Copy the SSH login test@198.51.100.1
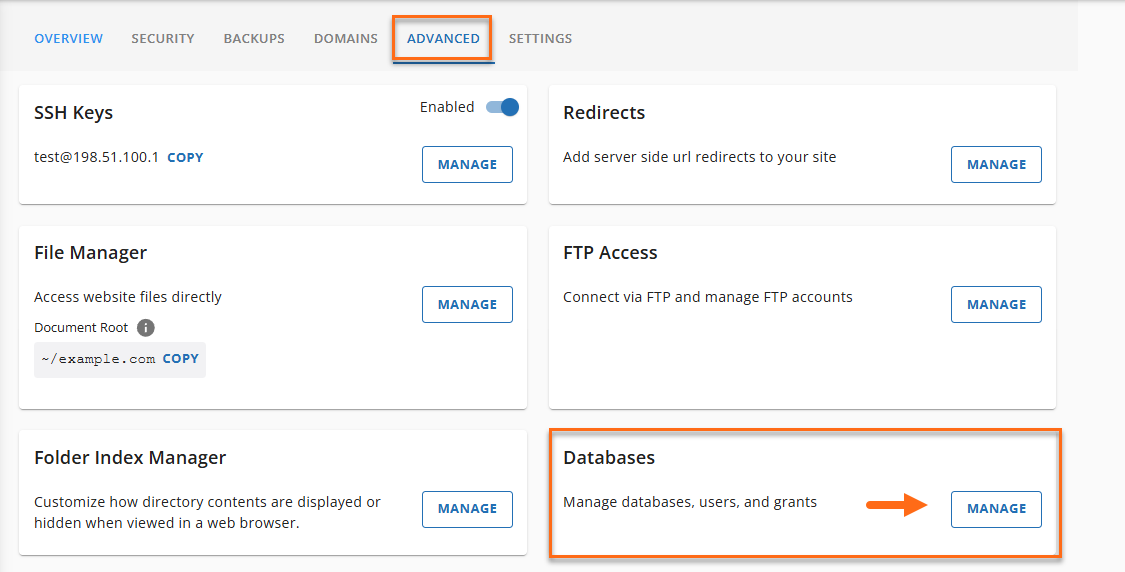This screenshot has width=1125, height=572. (185, 158)
